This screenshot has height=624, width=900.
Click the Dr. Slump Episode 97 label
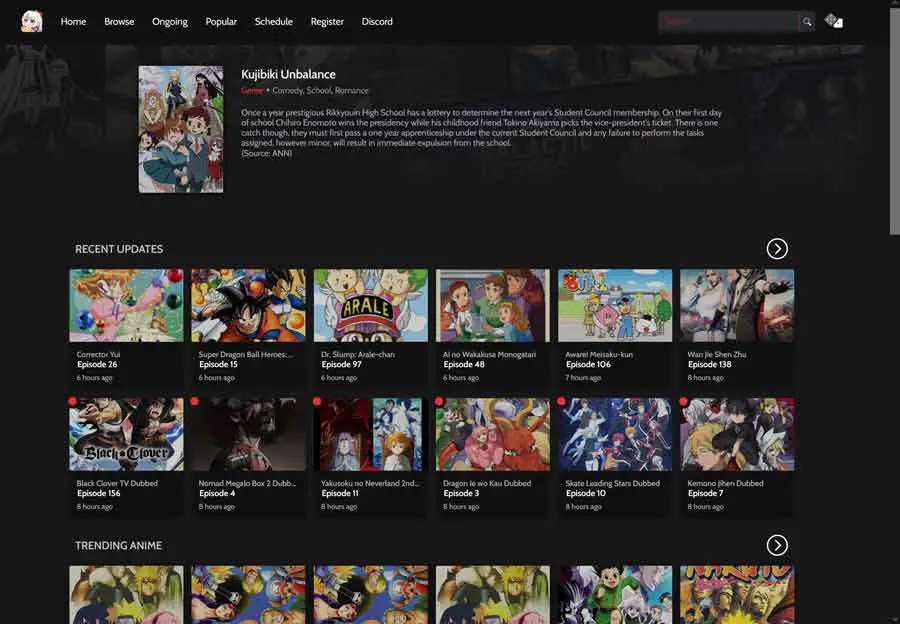pos(342,365)
